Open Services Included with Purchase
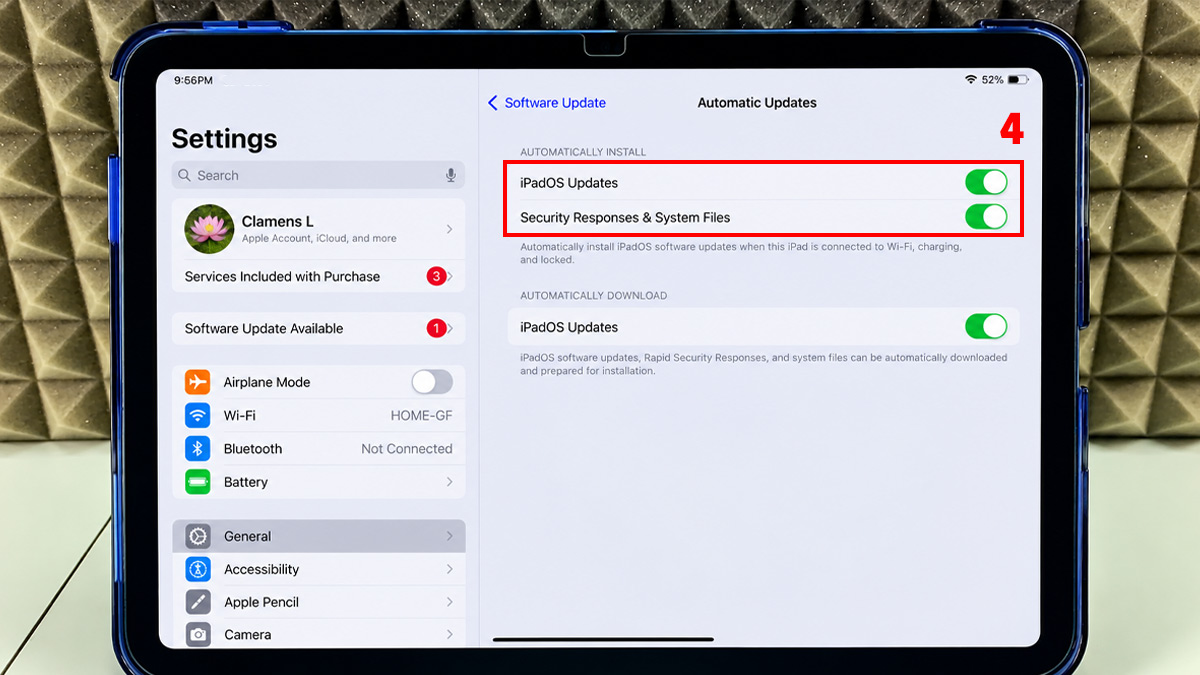The width and height of the screenshot is (1200, 675). tap(319, 276)
